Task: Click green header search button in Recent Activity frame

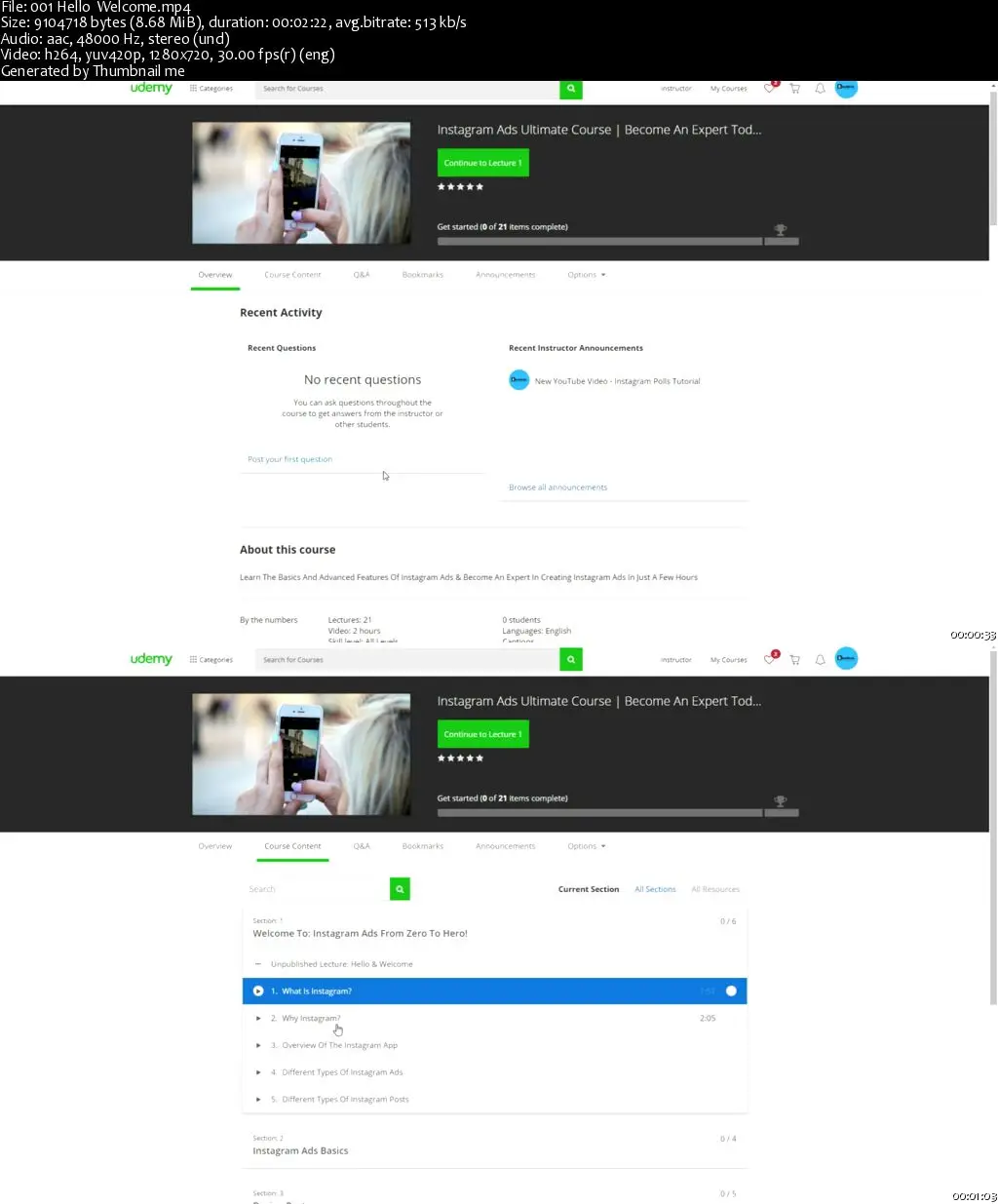Action: (x=571, y=89)
